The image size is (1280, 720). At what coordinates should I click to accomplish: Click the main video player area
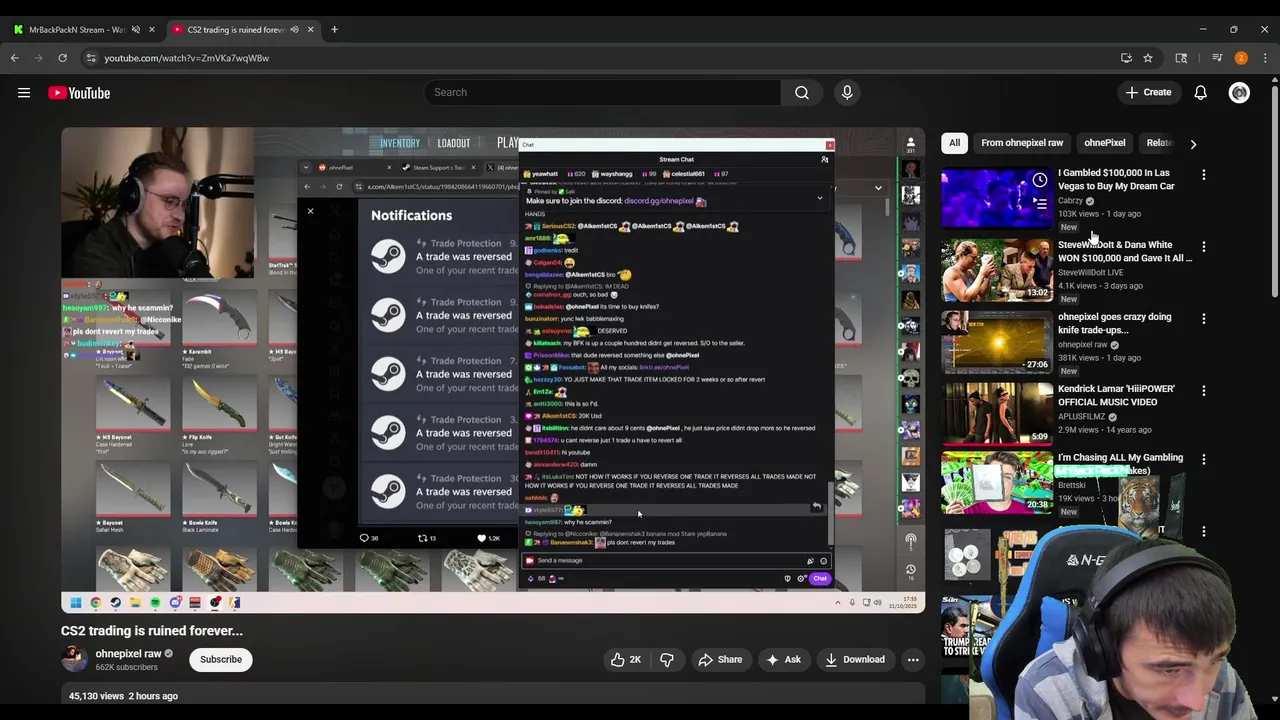point(493,370)
